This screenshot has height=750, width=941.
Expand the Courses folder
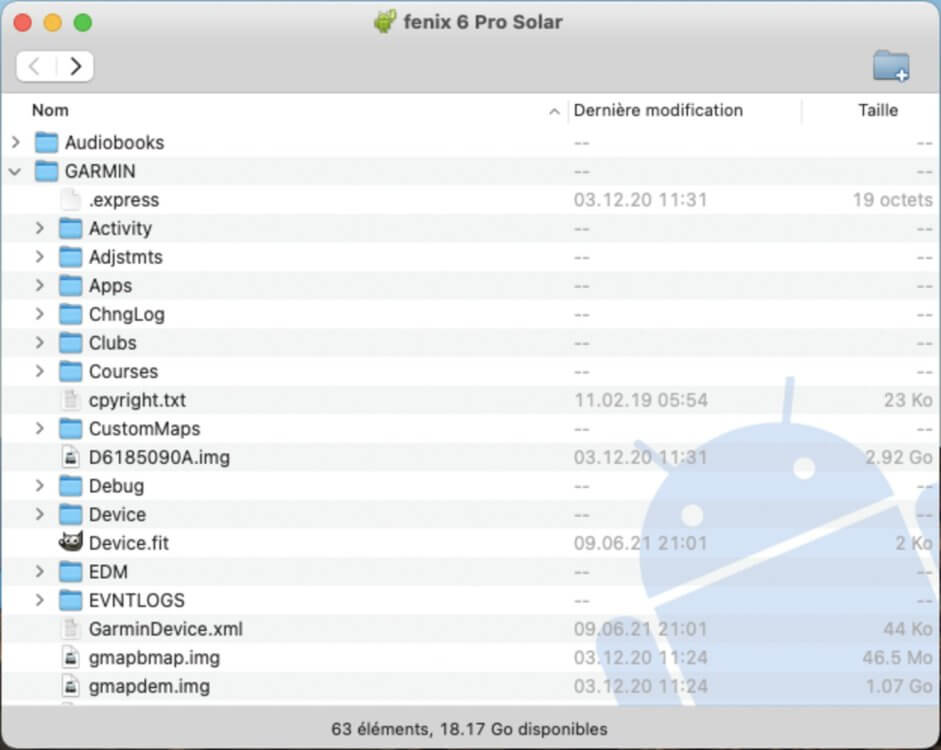point(40,371)
